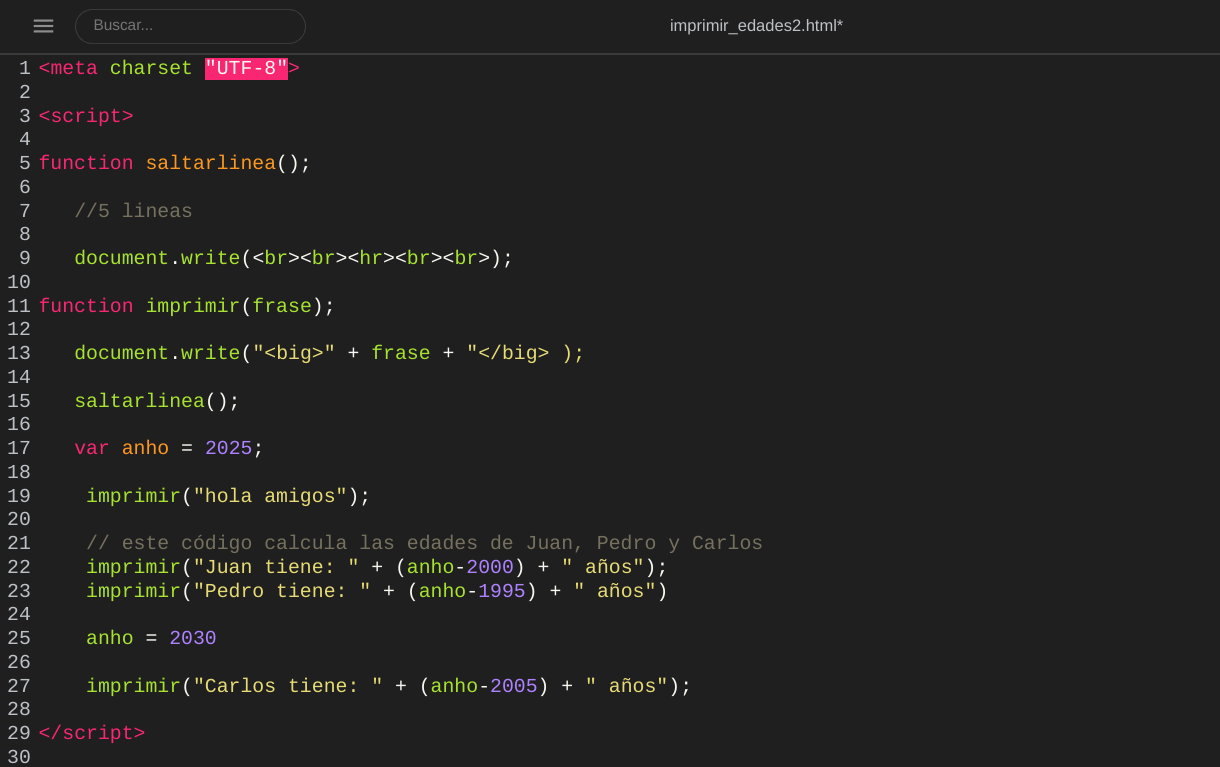Click the "<big>" string literal
Image resolution: width=1220 pixels, height=767 pixels.
coord(293,354)
